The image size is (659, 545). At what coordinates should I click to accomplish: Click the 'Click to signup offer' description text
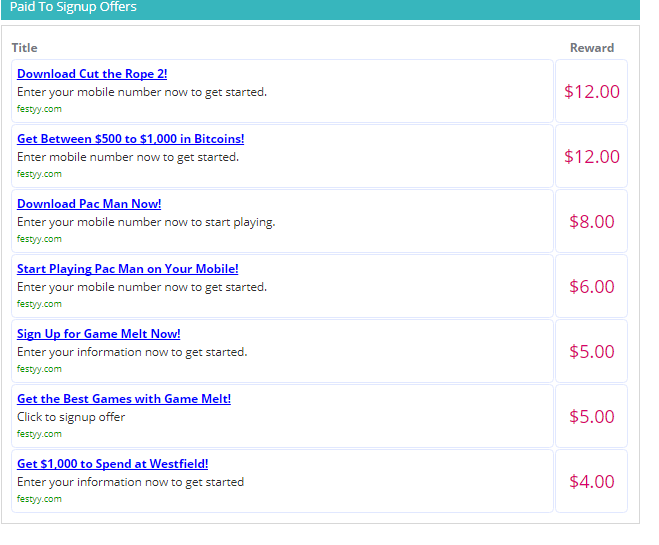click(x=71, y=417)
